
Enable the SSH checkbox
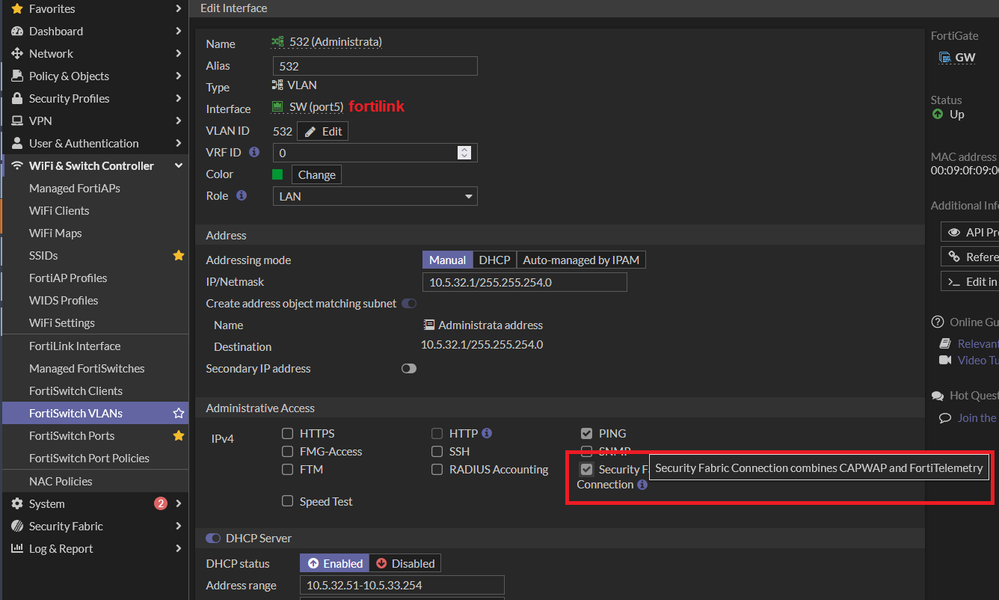437,452
